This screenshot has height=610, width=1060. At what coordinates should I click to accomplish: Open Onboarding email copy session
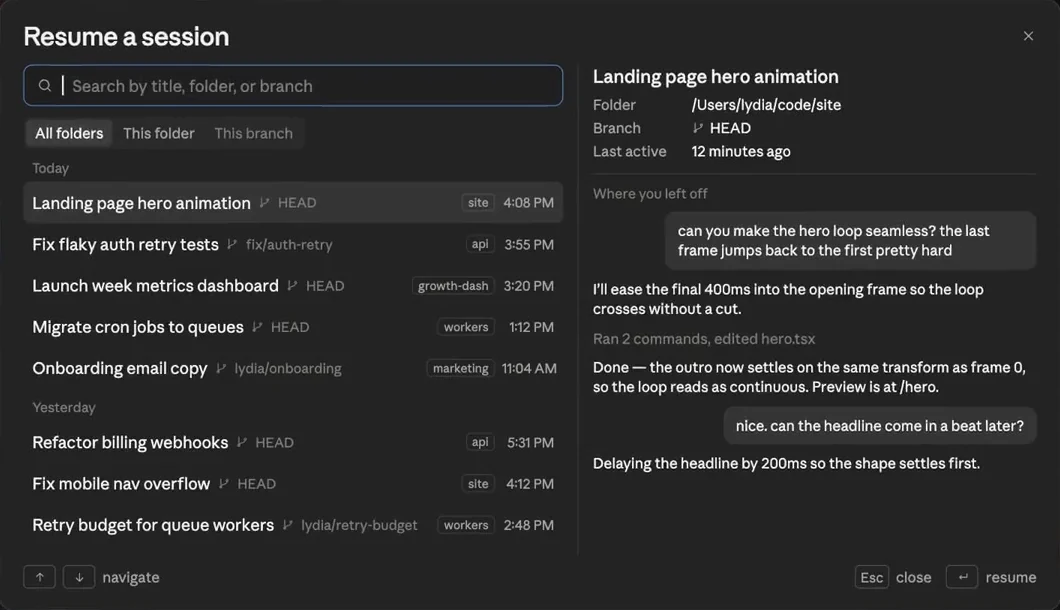click(293, 368)
